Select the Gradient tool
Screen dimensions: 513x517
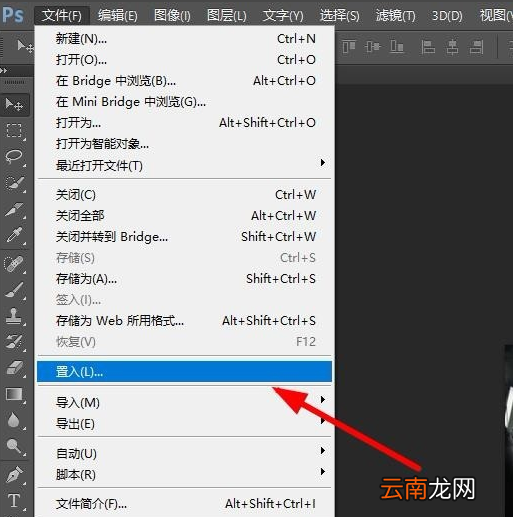pyautogui.click(x=14, y=394)
